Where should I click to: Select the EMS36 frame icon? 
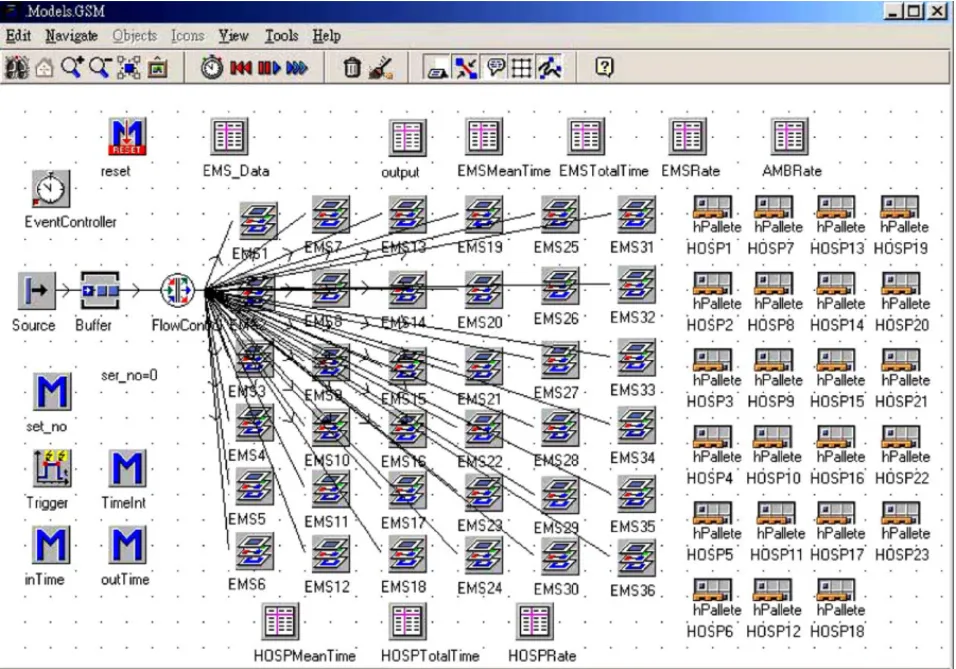coord(637,557)
